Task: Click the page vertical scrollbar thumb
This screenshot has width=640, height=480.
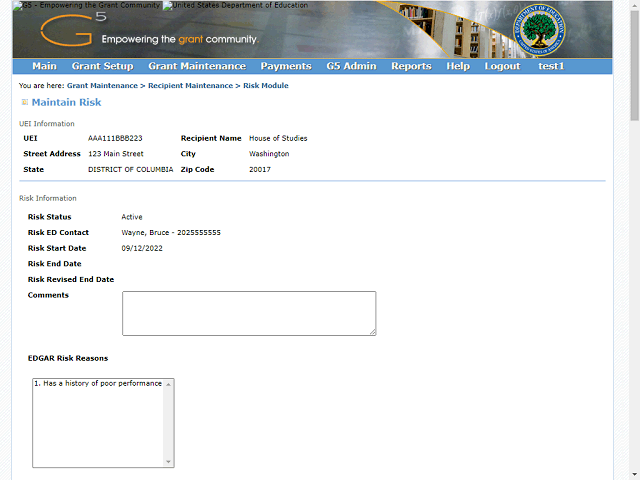Action: coord(634,65)
